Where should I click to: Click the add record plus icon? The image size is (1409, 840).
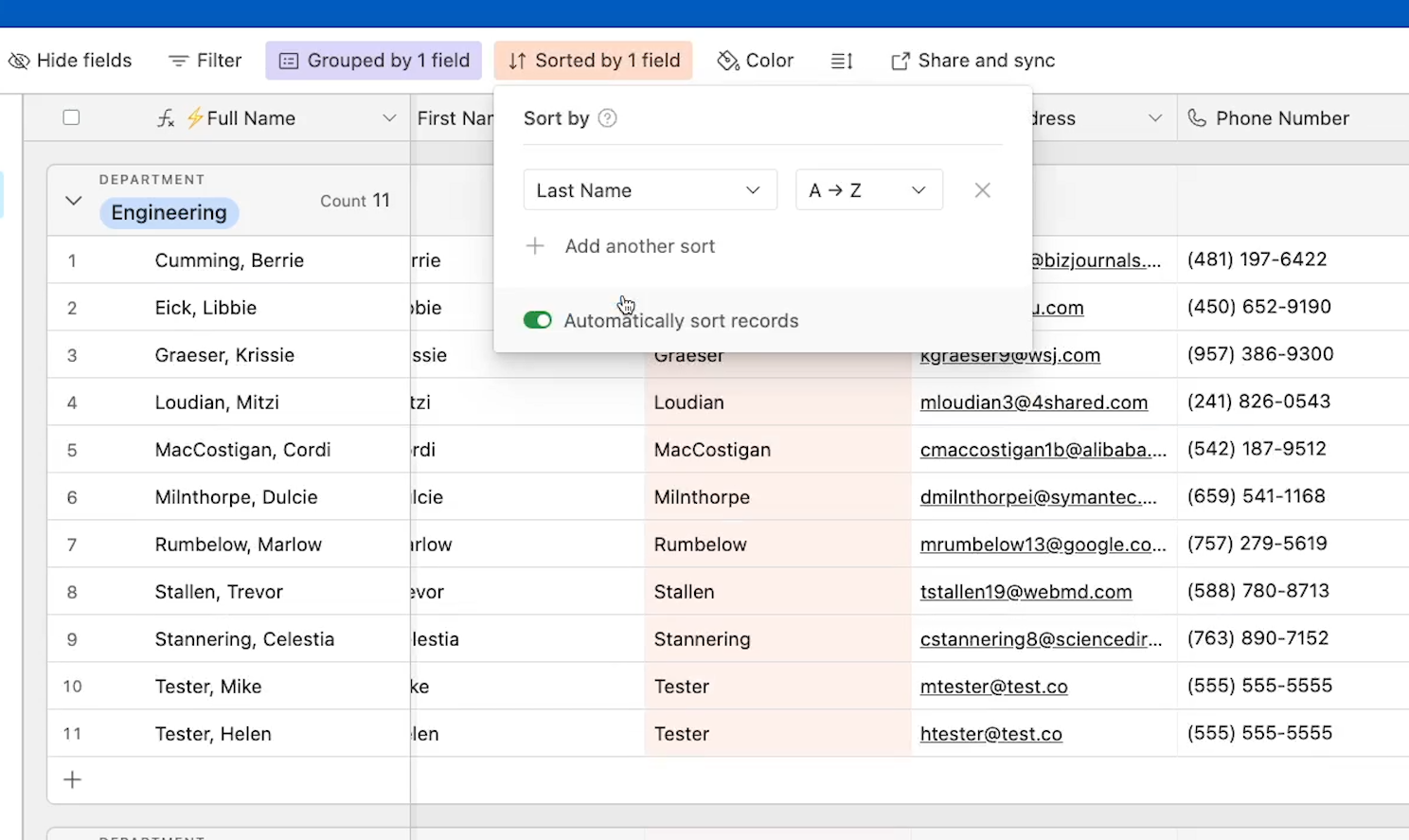coord(72,780)
